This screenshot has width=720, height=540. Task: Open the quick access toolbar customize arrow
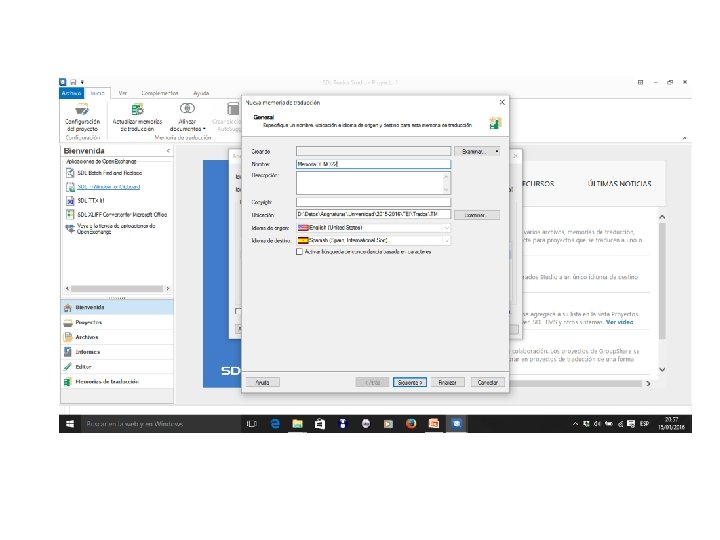point(82,82)
